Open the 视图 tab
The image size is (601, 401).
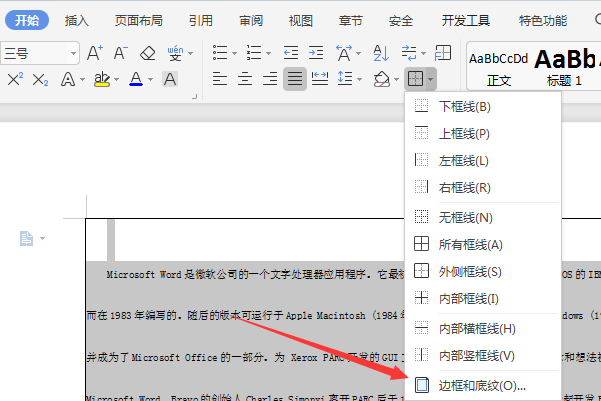pyautogui.click(x=301, y=20)
